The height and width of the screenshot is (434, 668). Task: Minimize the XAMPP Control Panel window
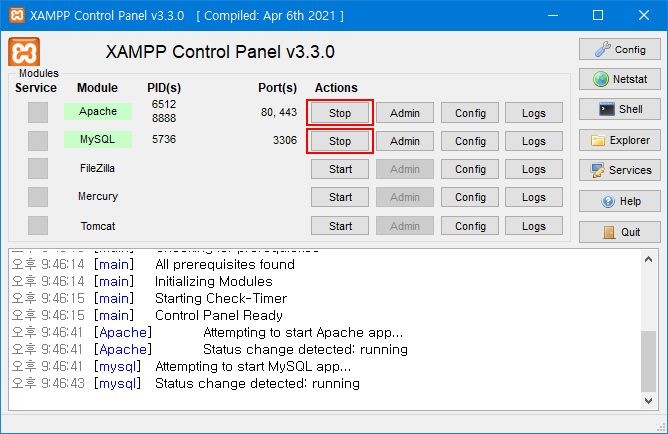pyautogui.click(x=553, y=15)
